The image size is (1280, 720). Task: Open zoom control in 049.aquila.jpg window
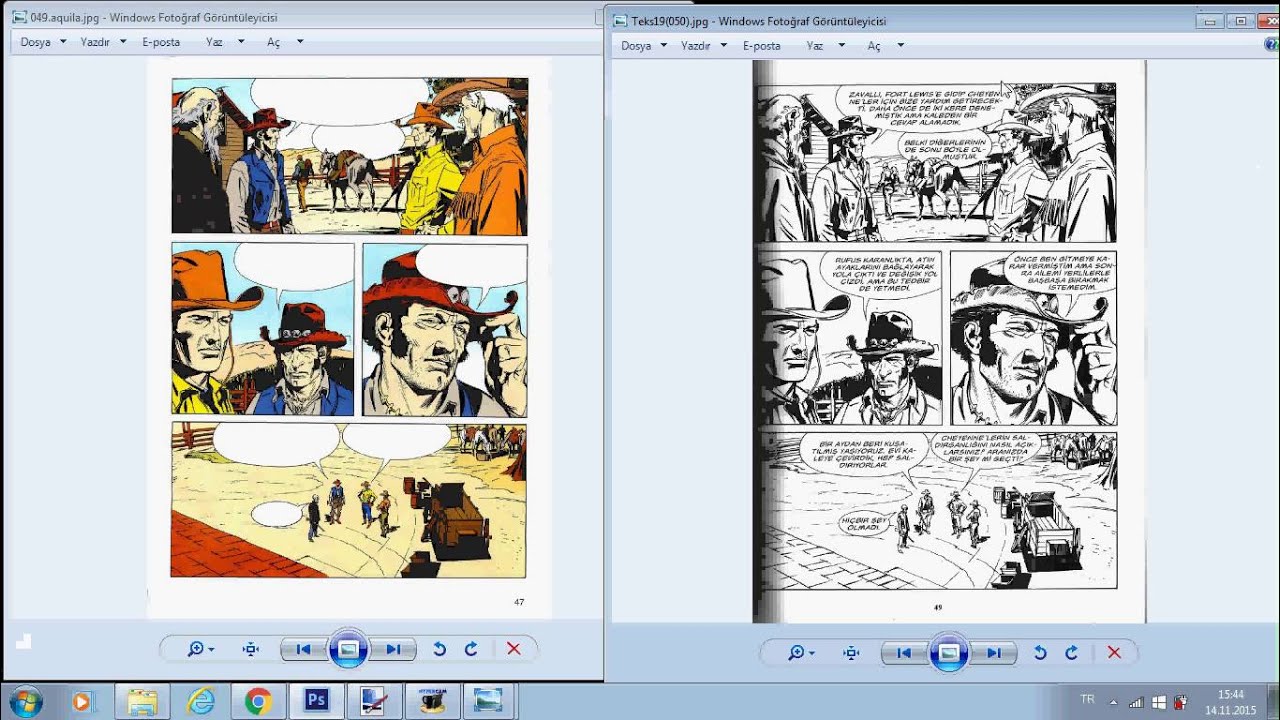201,649
